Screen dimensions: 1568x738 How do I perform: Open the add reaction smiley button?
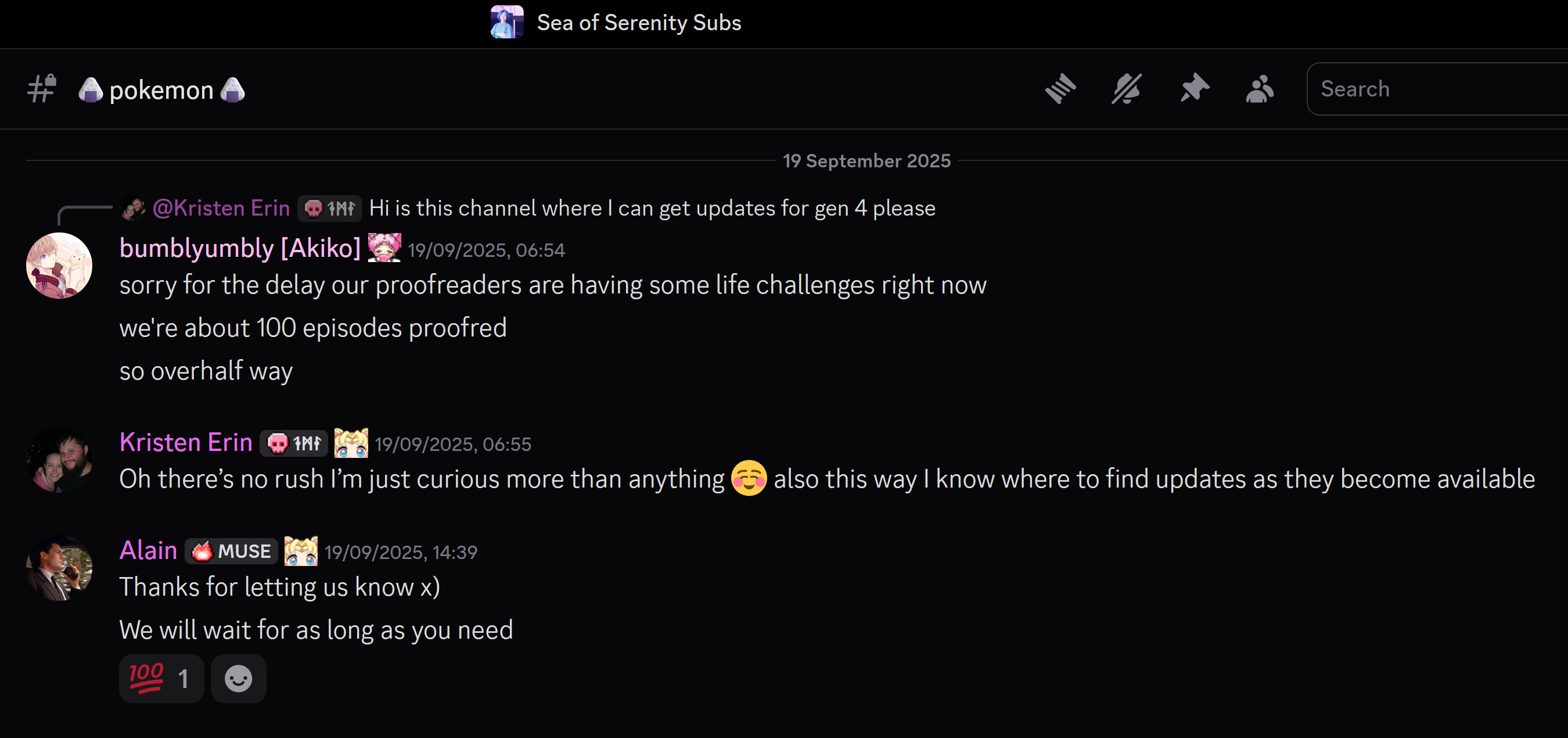tap(239, 678)
